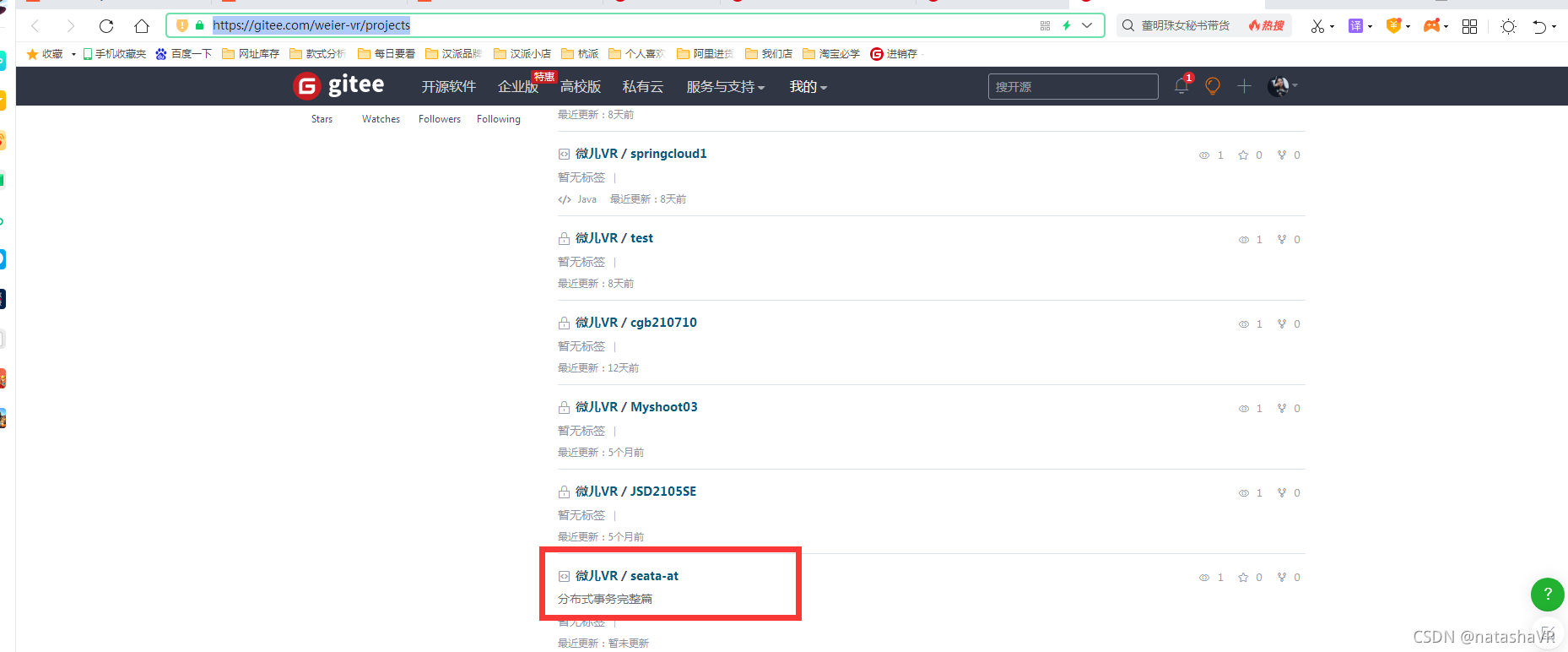
Task: Open the 进销存 Gitee bookmark
Action: tap(894, 54)
